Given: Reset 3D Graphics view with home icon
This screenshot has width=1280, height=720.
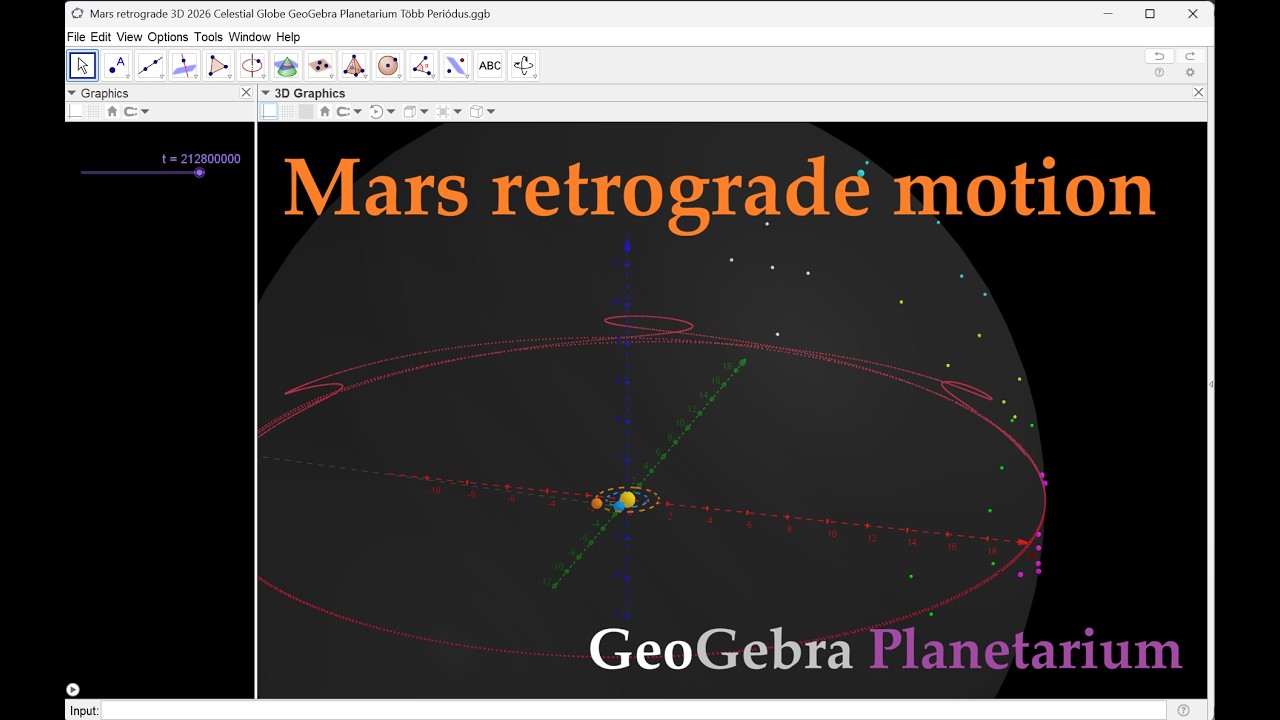Looking at the screenshot, I should [x=325, y=111].
